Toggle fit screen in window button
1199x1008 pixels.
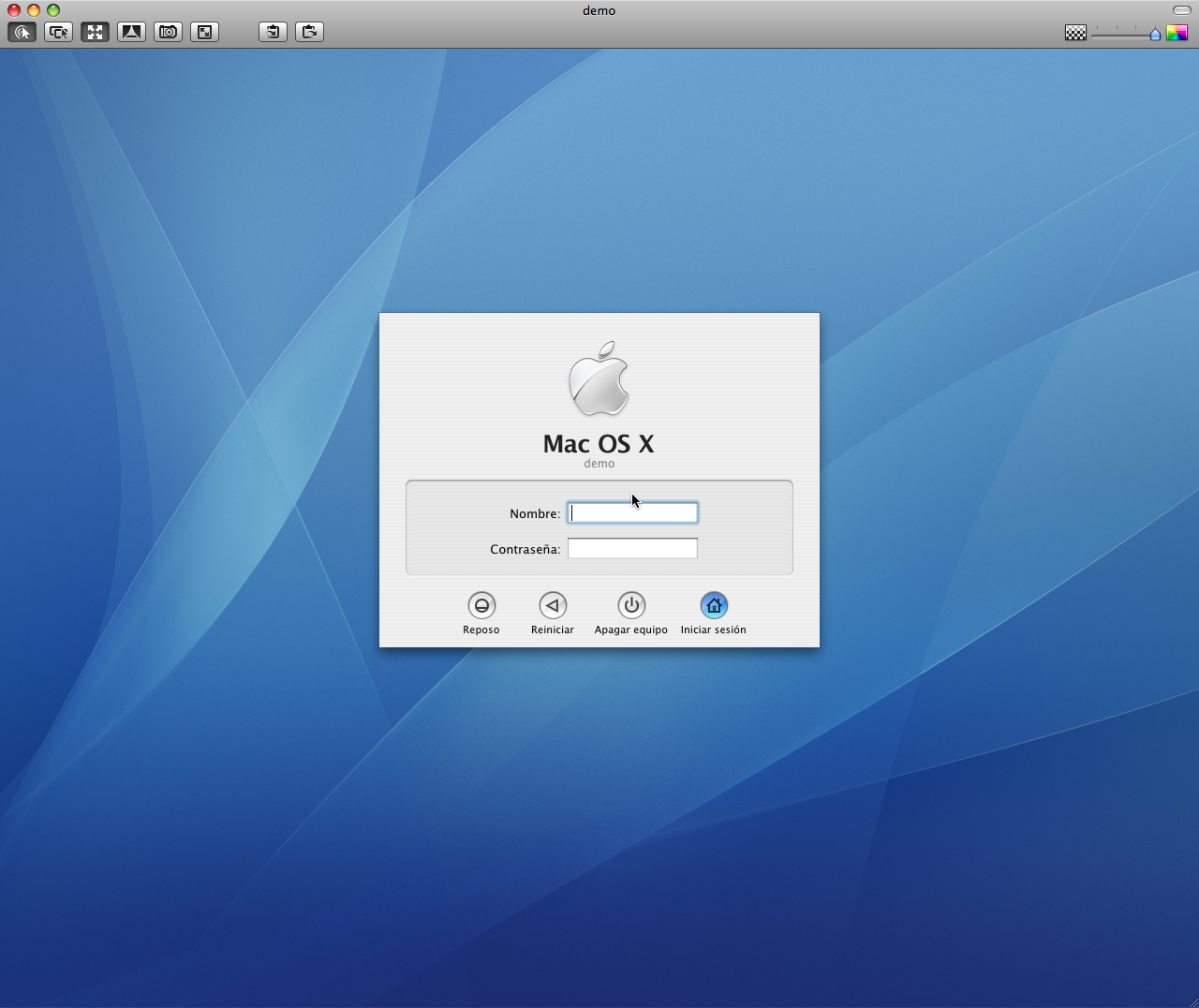tap(95, 32)
